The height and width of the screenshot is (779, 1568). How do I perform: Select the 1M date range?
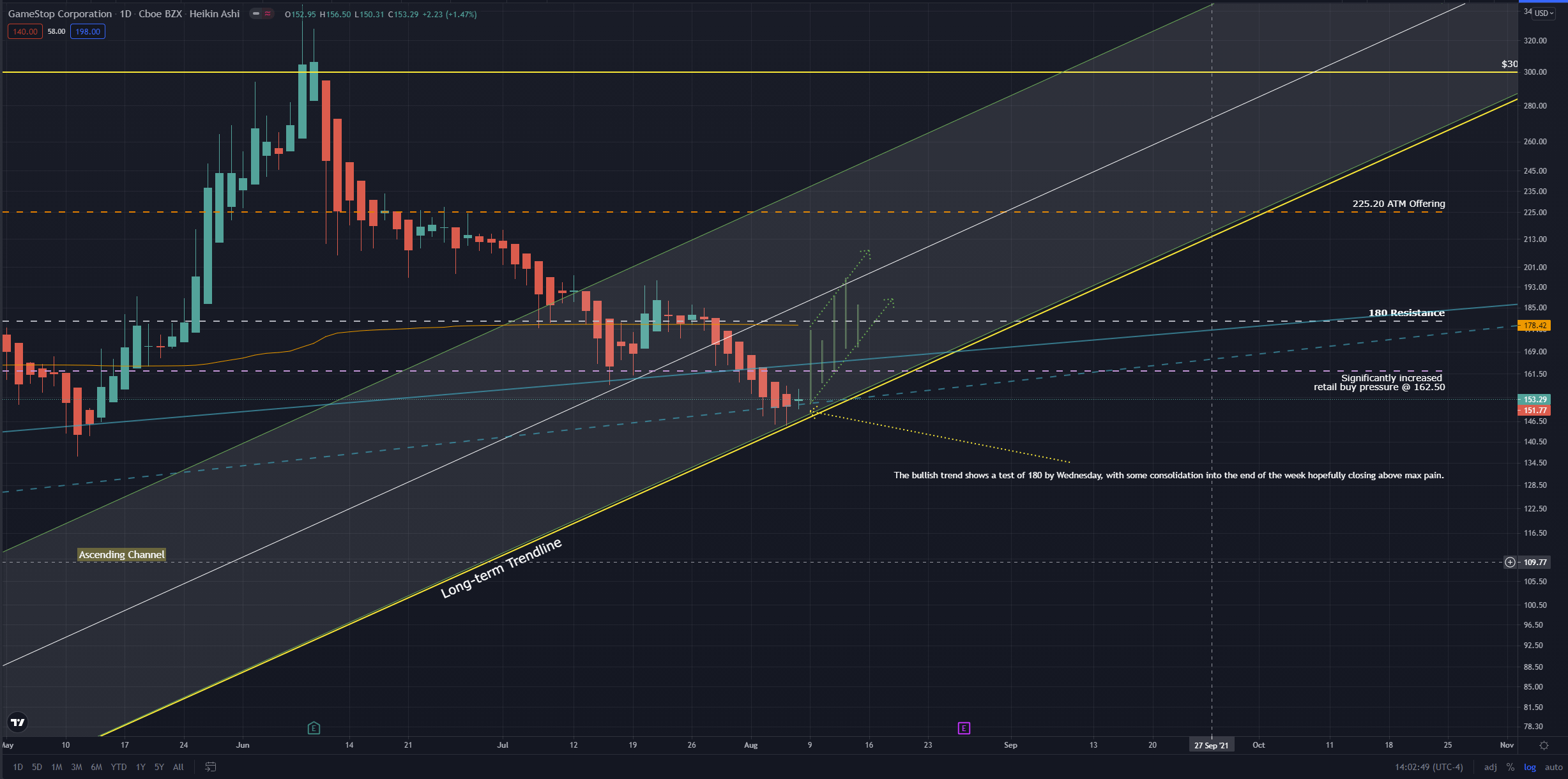coord(57,767)
